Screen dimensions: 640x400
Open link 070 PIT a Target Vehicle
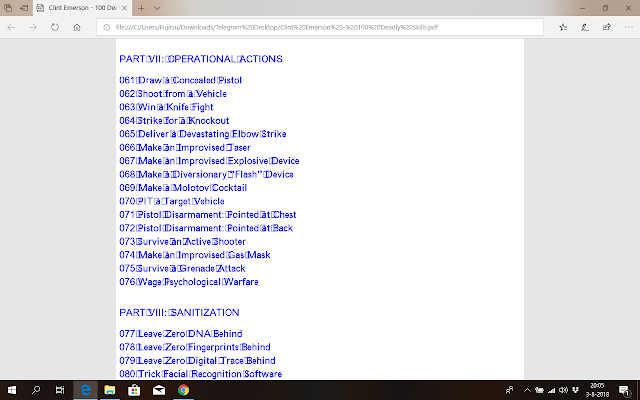click(172, 201)
